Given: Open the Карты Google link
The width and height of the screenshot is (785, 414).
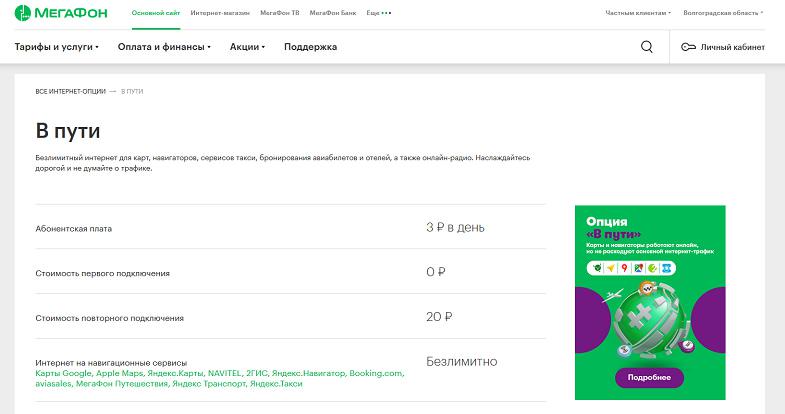Looking at the screenshot, I should [64, 373].
